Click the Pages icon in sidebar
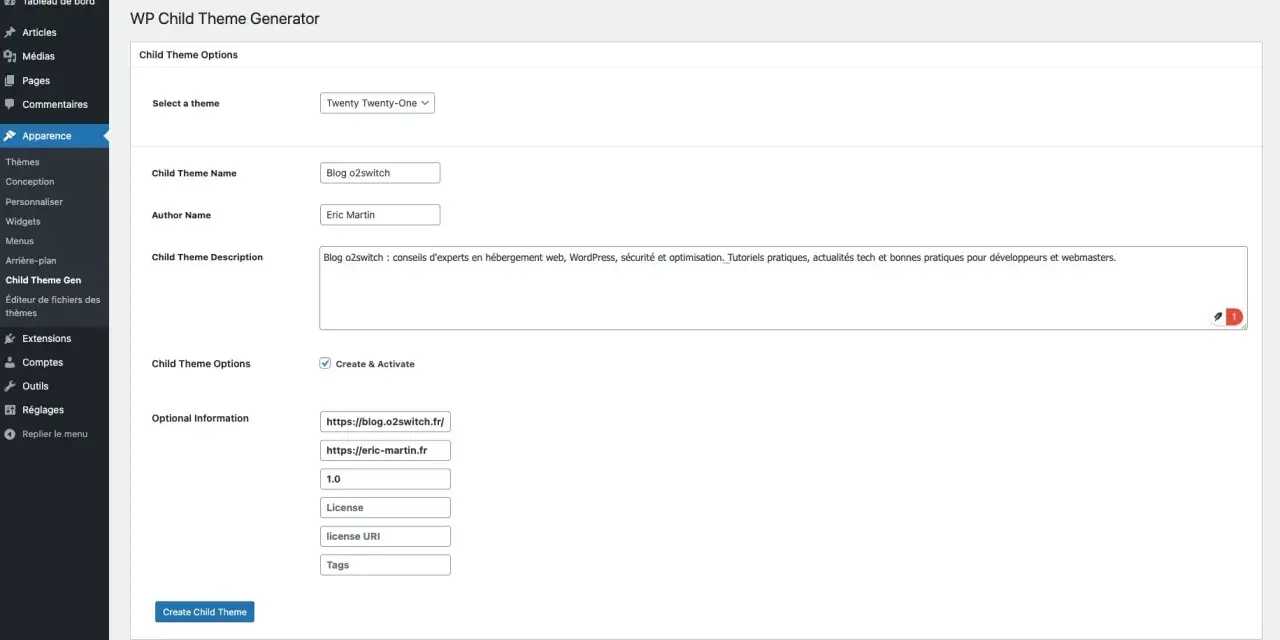 pyautogui.click(x=10, y=80)
